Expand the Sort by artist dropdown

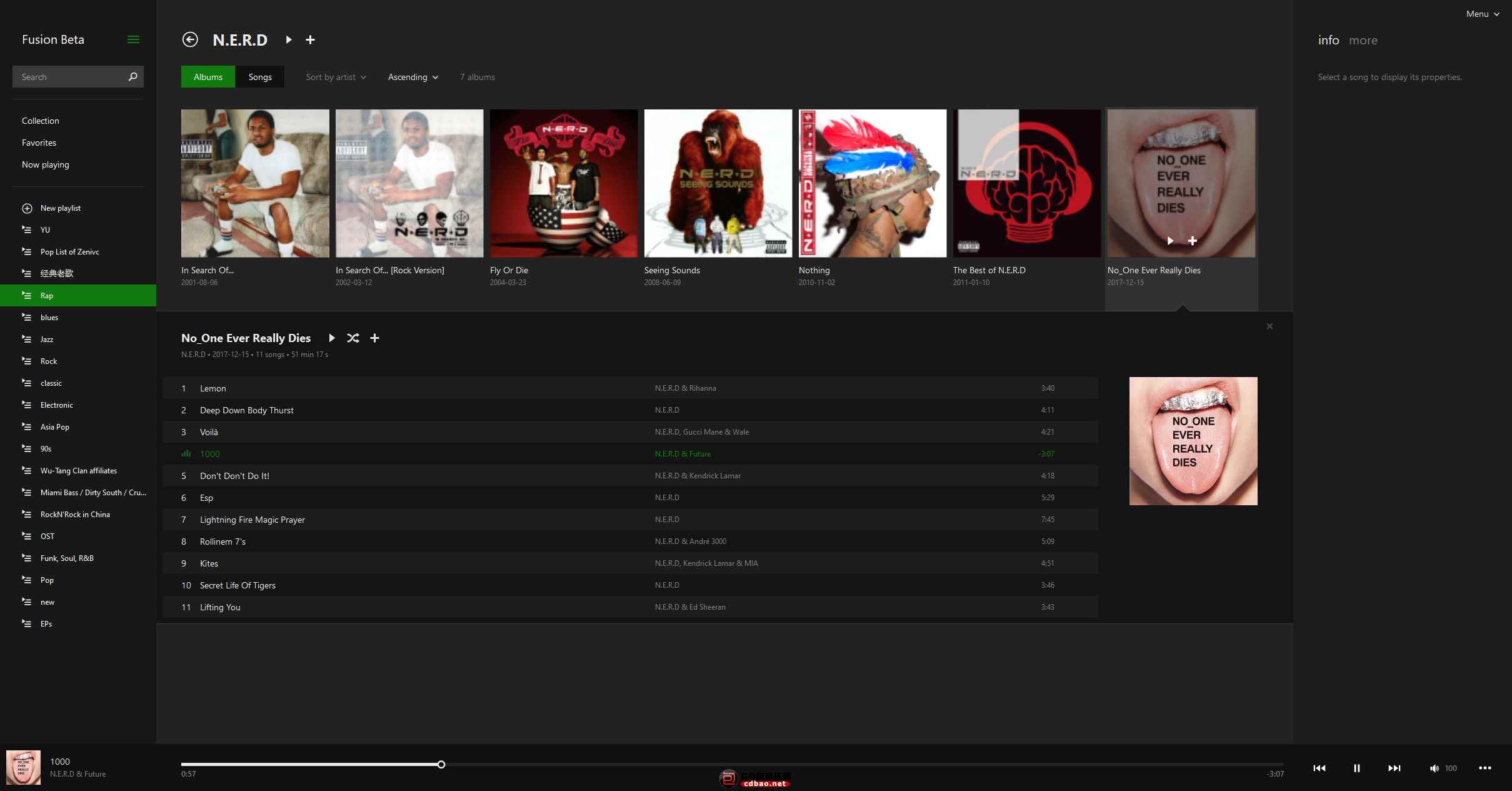pyautogui.click(x=336, y=77)
